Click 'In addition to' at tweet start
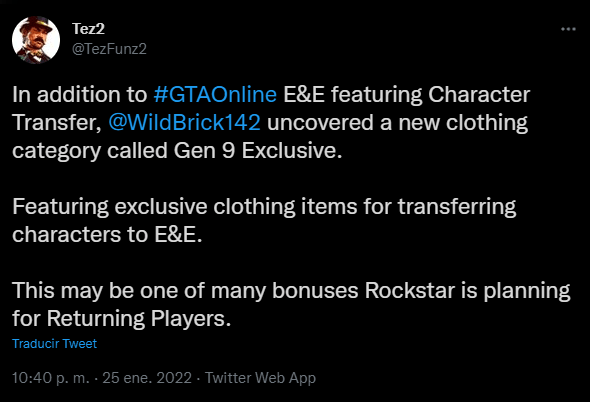The width and height of the screenshot is (590, 402). 79,94
